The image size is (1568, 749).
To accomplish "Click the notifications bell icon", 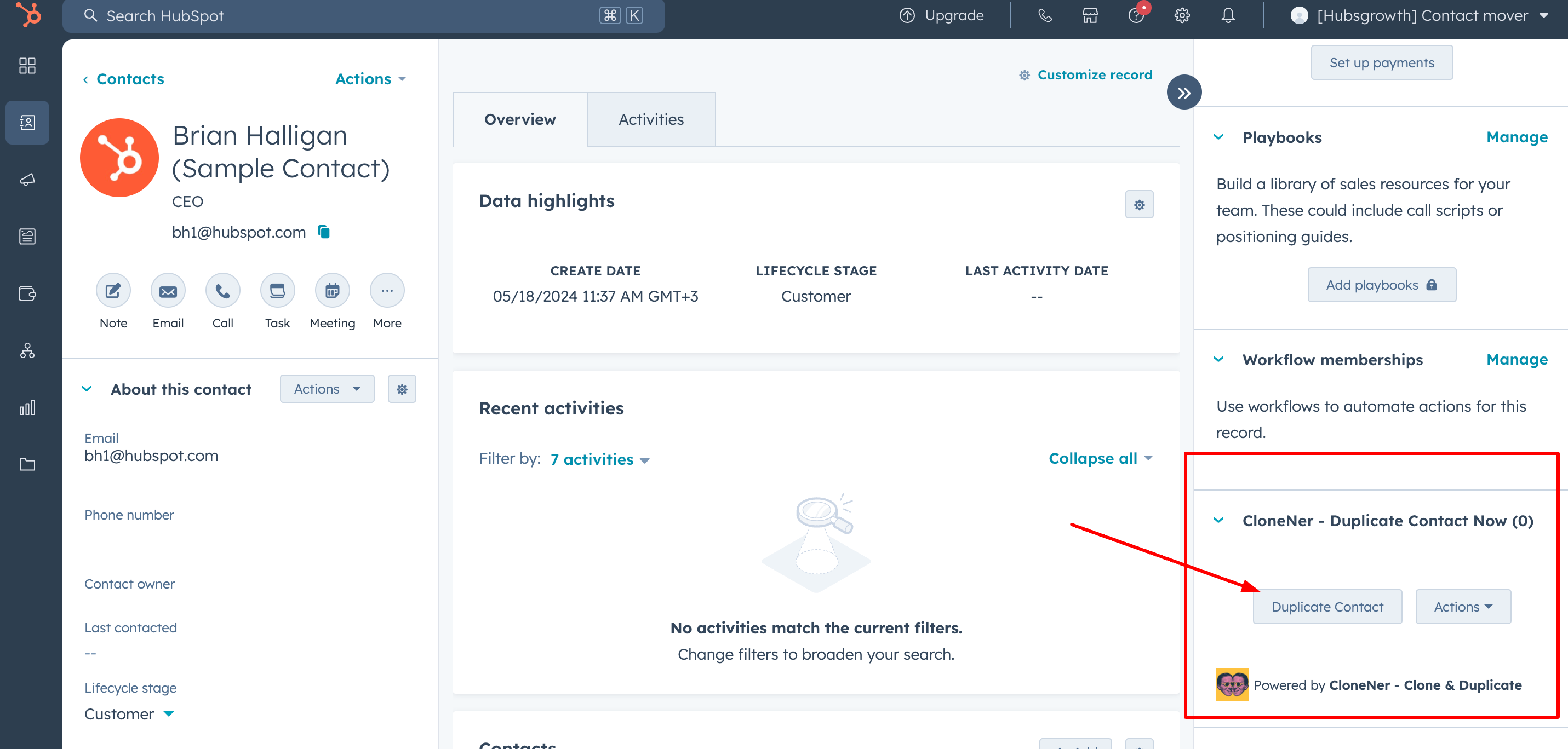I will click(1228, 16).
